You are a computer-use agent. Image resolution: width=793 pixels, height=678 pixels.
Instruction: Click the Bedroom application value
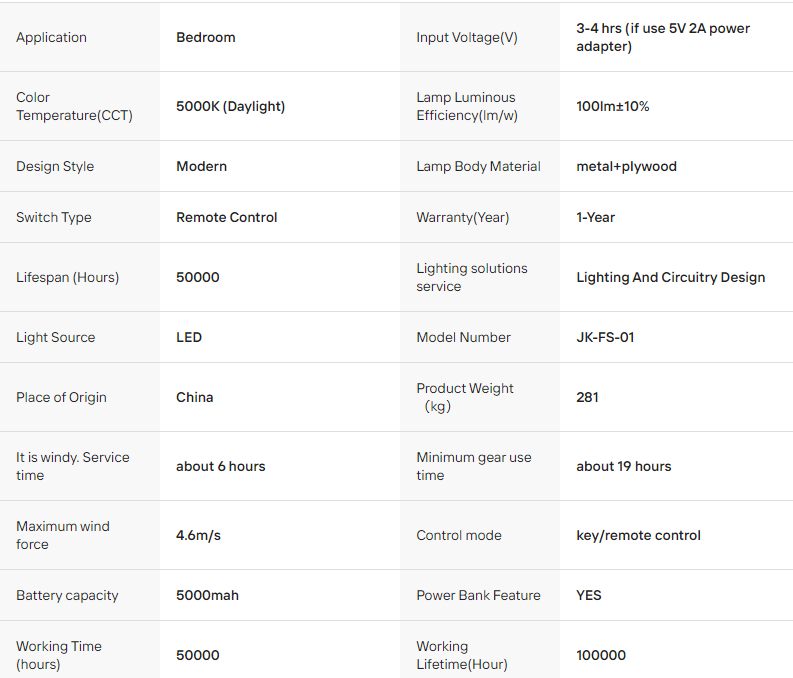point(205,37)
